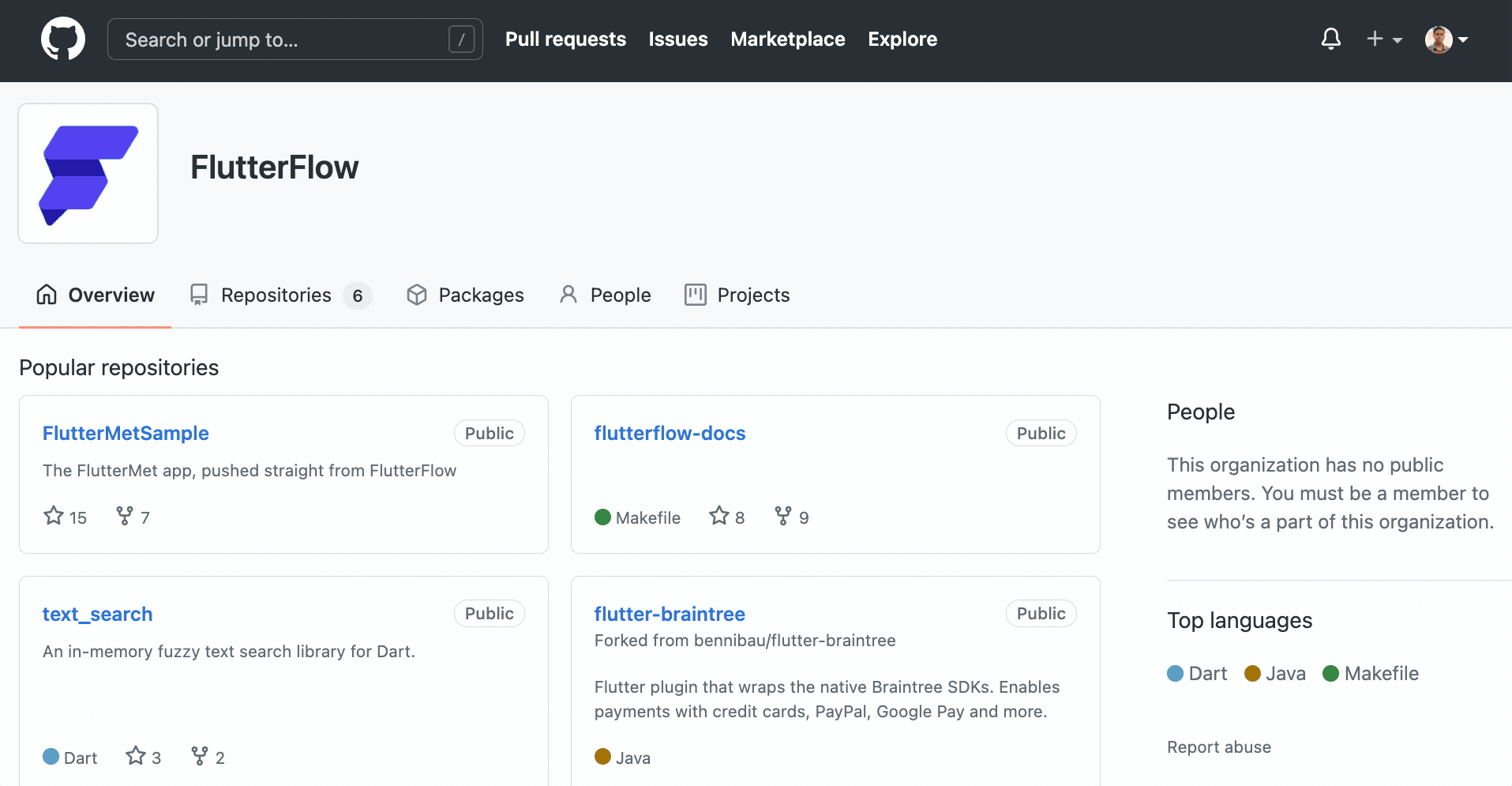Click the Top languages heading

click(x=1240, y=620)
